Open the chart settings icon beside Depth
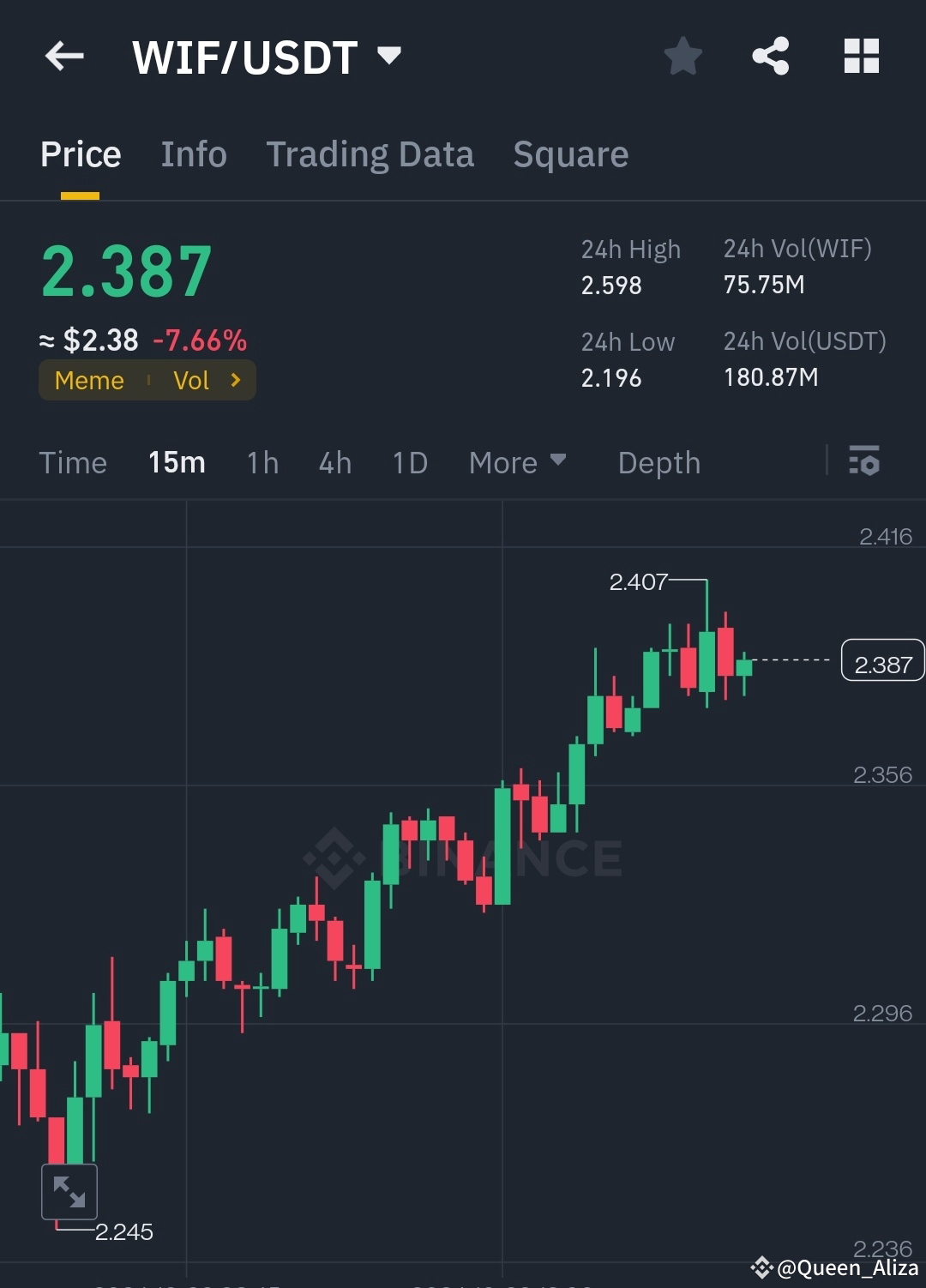The image size is (926, 1288). click(x=865, y=462)
